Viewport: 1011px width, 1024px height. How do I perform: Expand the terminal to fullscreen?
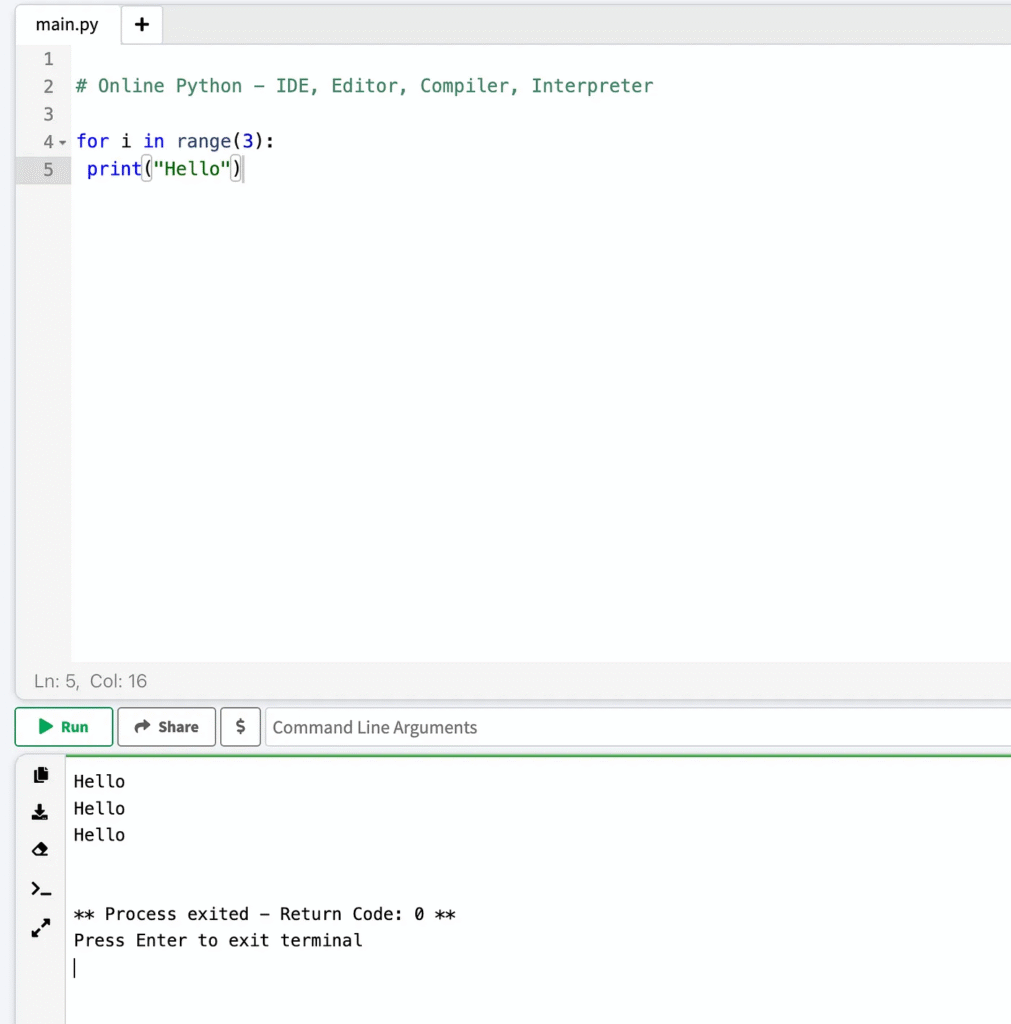pyautogui.click(x=40, y=927)
